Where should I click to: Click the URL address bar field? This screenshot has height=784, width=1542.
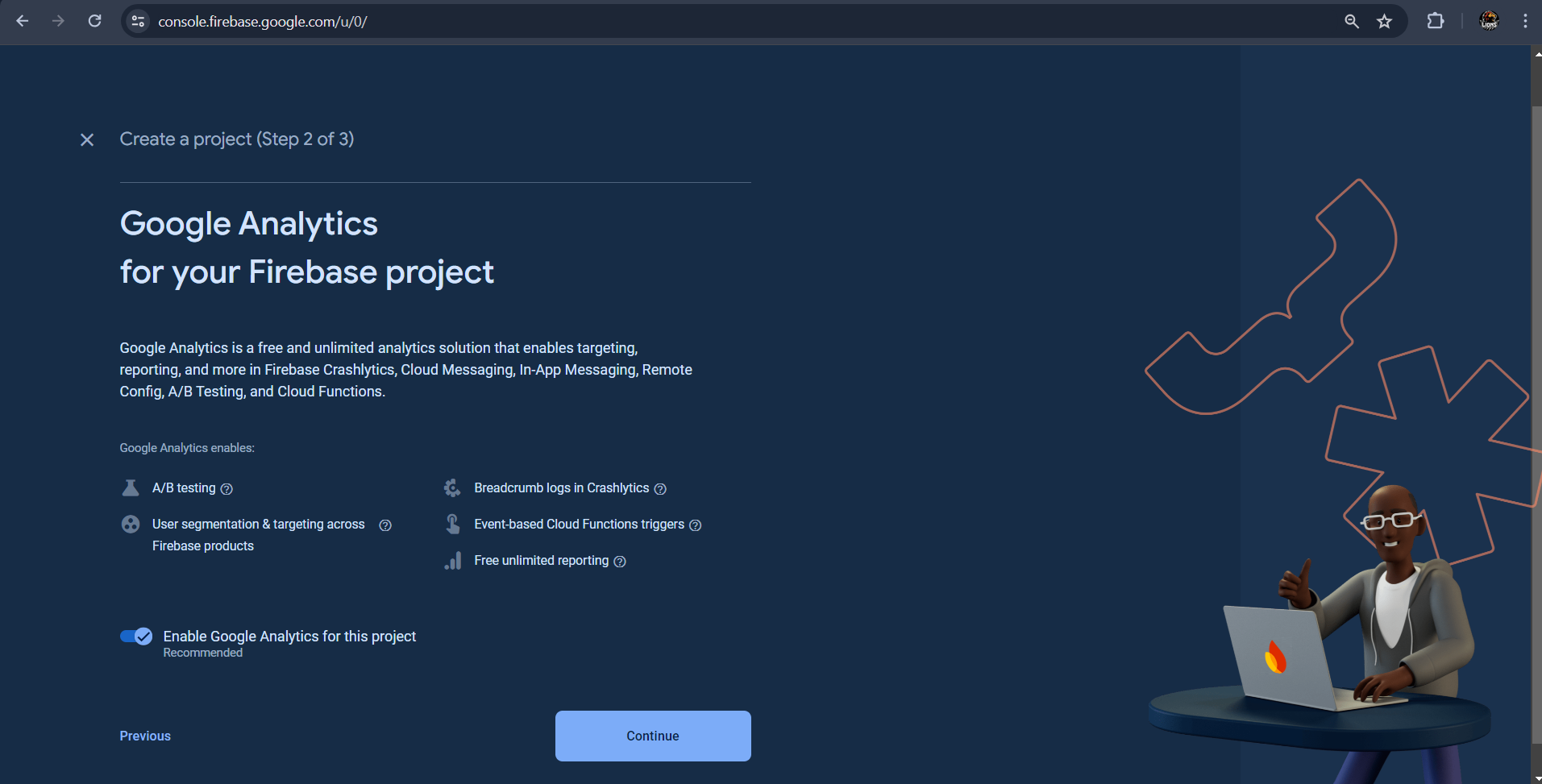coord(725,22)
